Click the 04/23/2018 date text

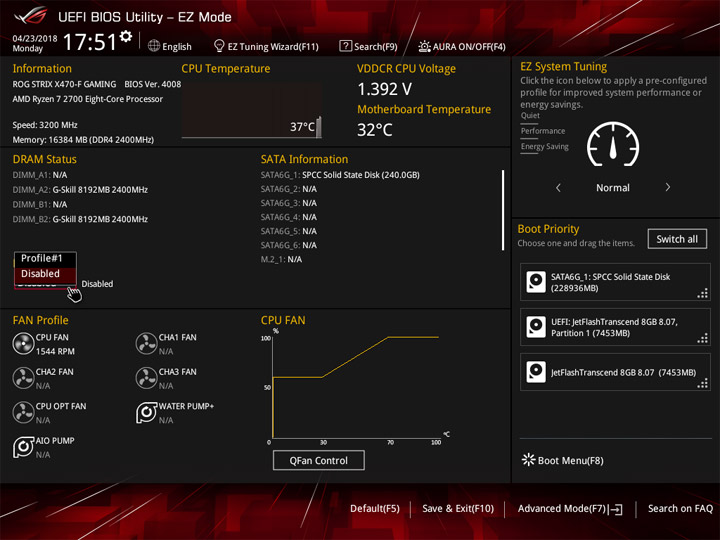[x=34, y=38]
